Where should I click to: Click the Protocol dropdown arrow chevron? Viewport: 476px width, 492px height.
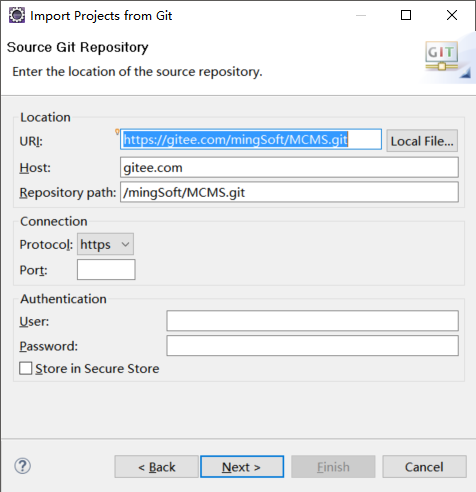(125, 244)
